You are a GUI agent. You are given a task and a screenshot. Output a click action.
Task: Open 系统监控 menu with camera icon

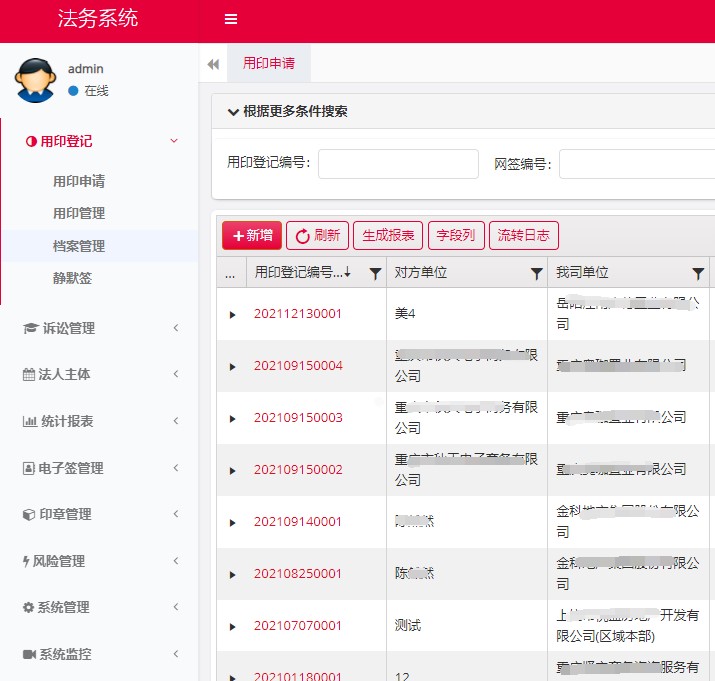click(x=100, y=654)
